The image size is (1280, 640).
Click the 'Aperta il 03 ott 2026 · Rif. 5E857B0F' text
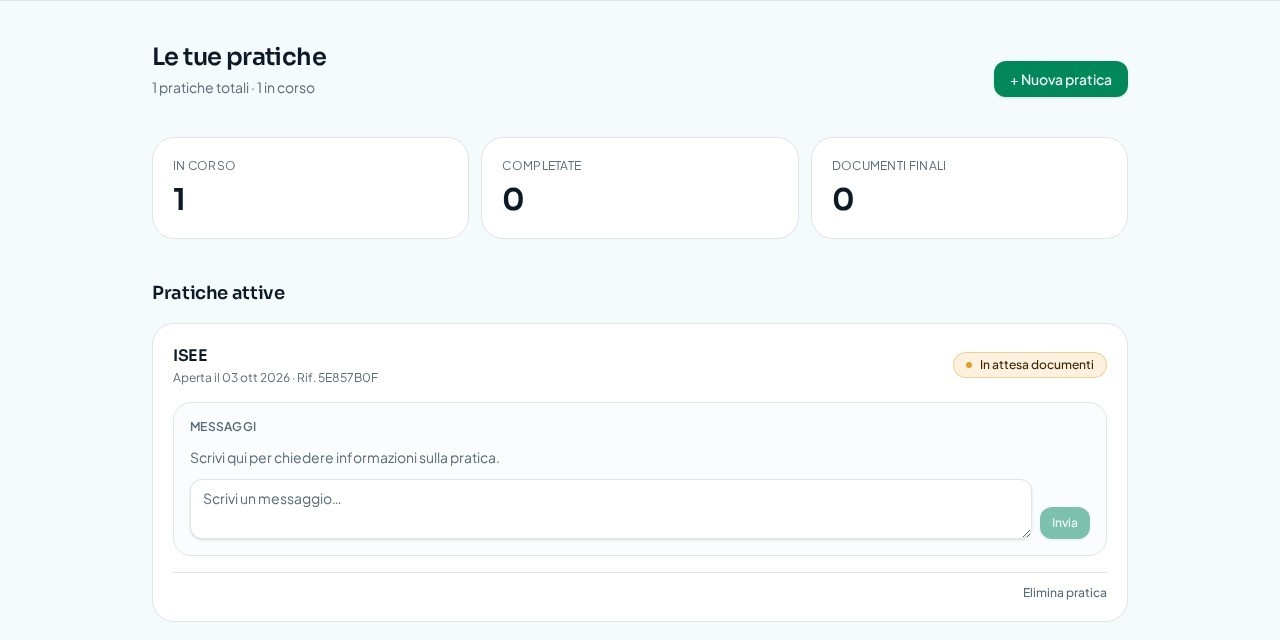tap(275, 378)
